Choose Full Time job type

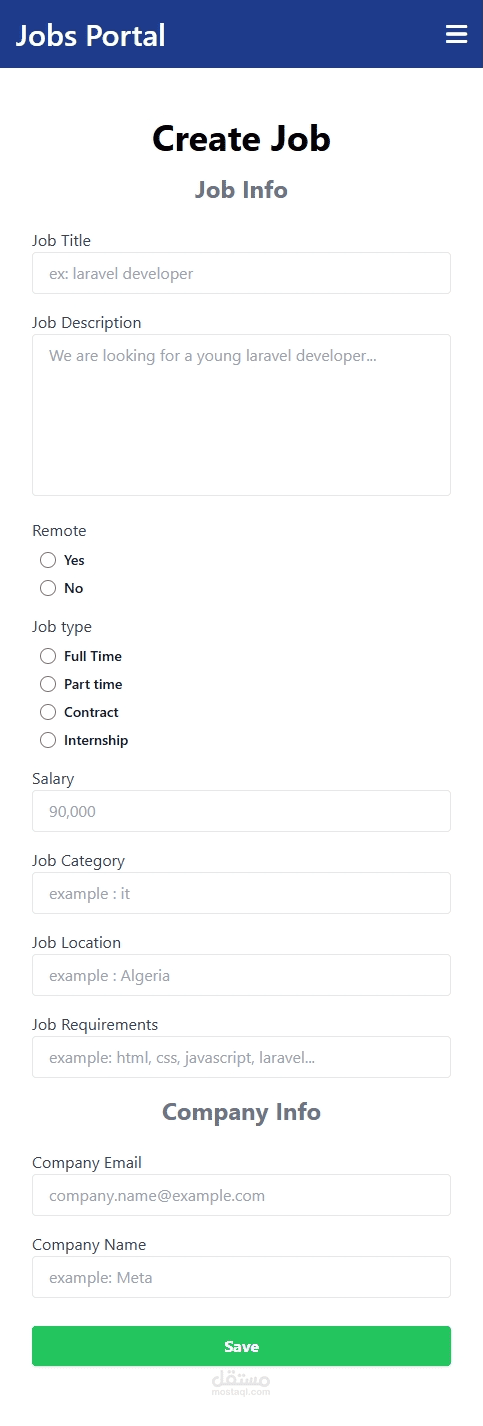pyautogui.click(x=48, y=656)
